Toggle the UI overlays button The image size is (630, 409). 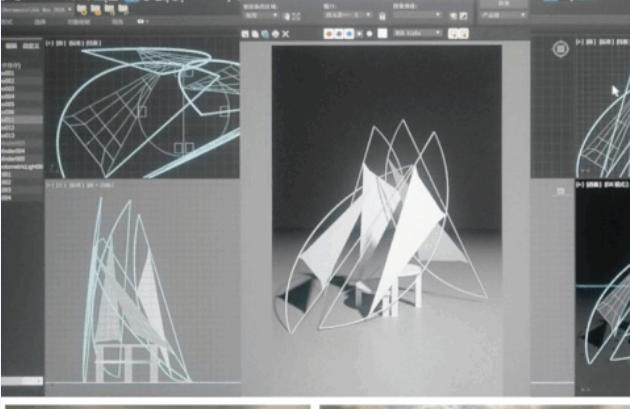(x=453, y=34)
